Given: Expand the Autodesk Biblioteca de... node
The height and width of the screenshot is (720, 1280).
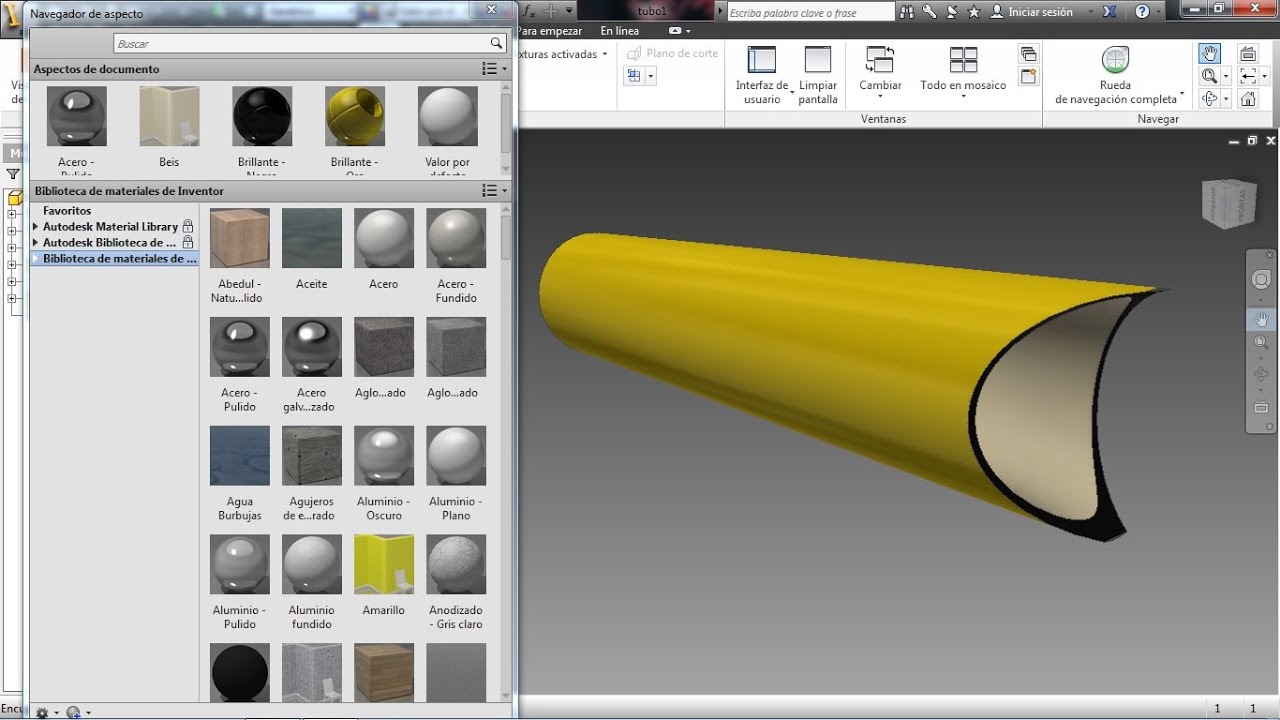Looking at the screenshot, I should tap(36, 243).
